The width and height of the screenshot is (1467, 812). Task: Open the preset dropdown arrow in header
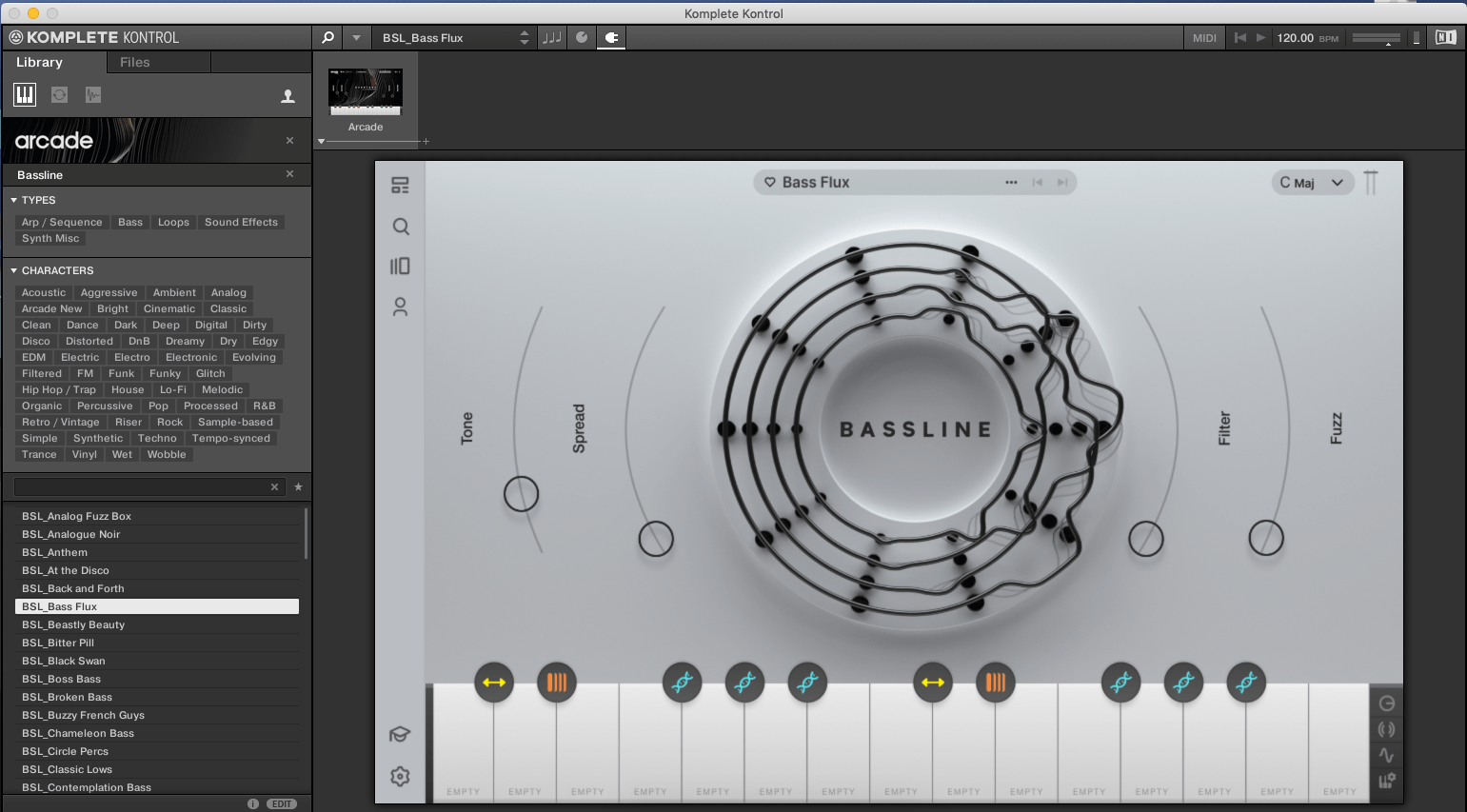tap(356, 37)
